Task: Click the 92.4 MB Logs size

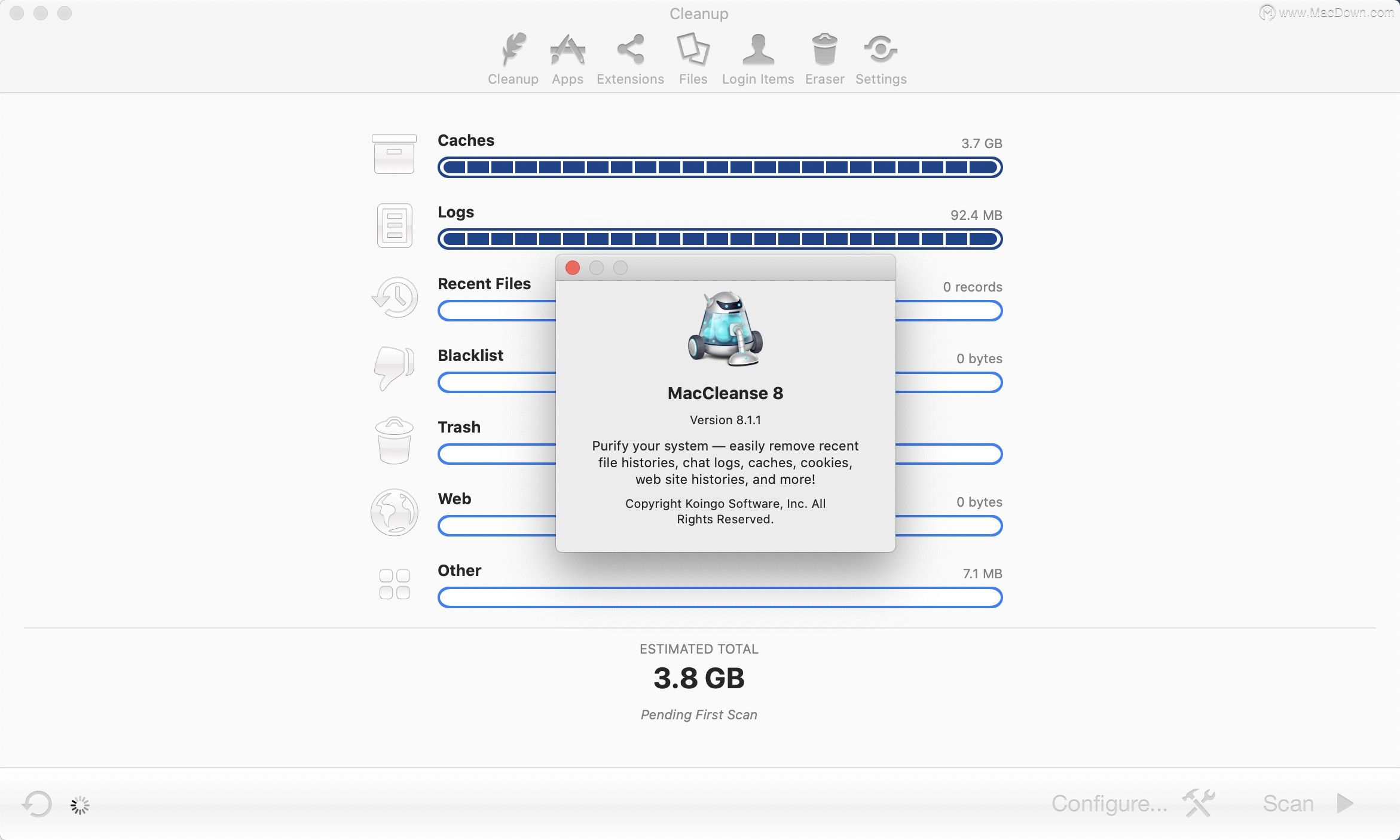Action: (x=976, y=215)
